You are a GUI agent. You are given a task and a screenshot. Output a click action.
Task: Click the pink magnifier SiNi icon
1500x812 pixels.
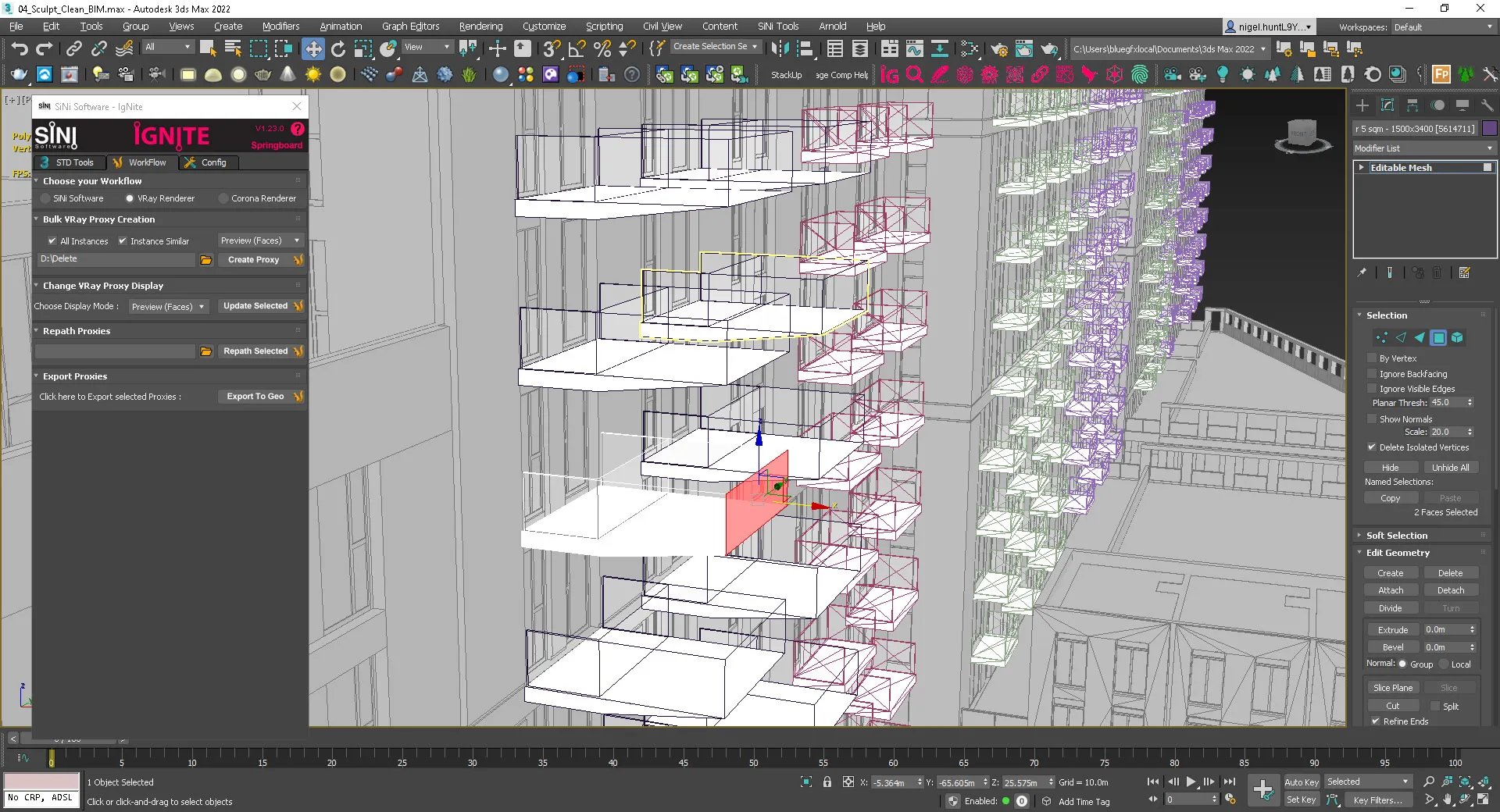(915, 75)
